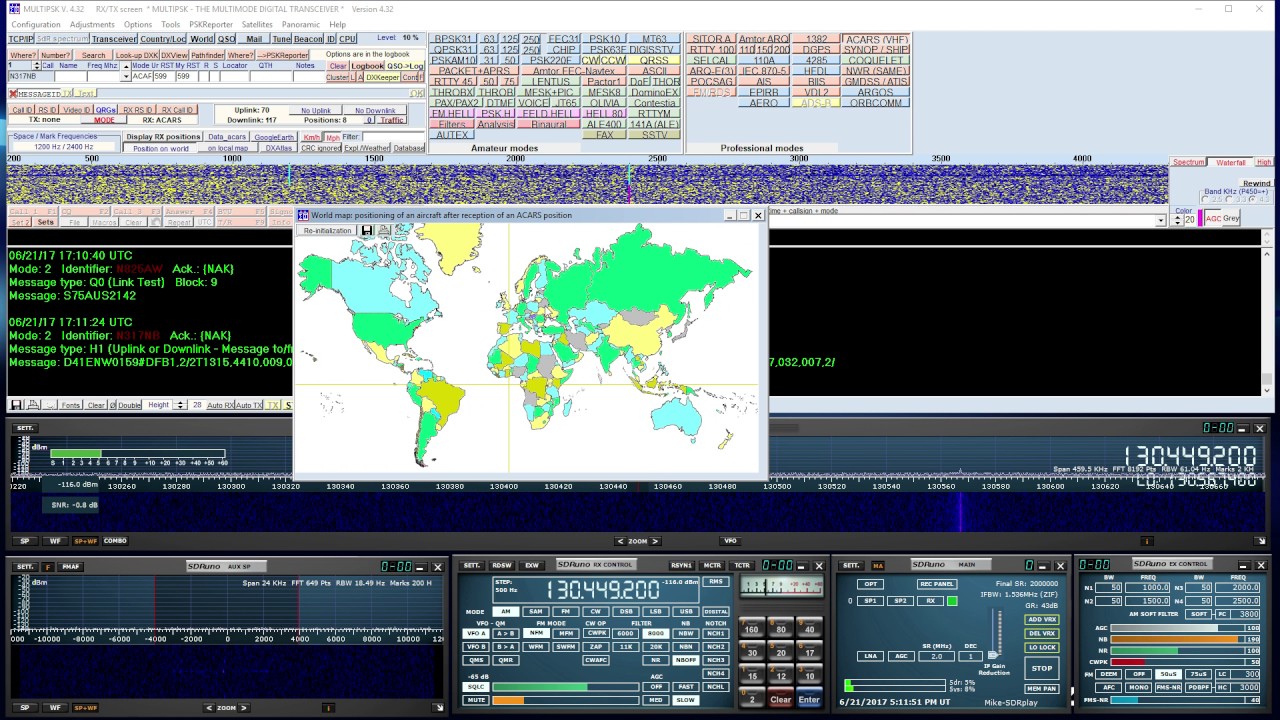Image resolution: width=1280 pixels, height=720 pixels.
Task: Open SETT. in the SDRuno Main panel
Action: [851, 565]
